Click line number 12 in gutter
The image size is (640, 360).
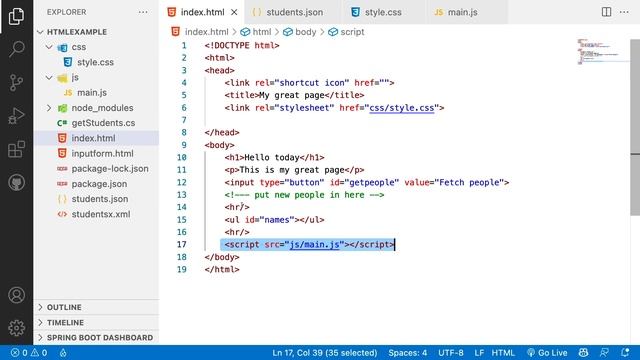182,182
